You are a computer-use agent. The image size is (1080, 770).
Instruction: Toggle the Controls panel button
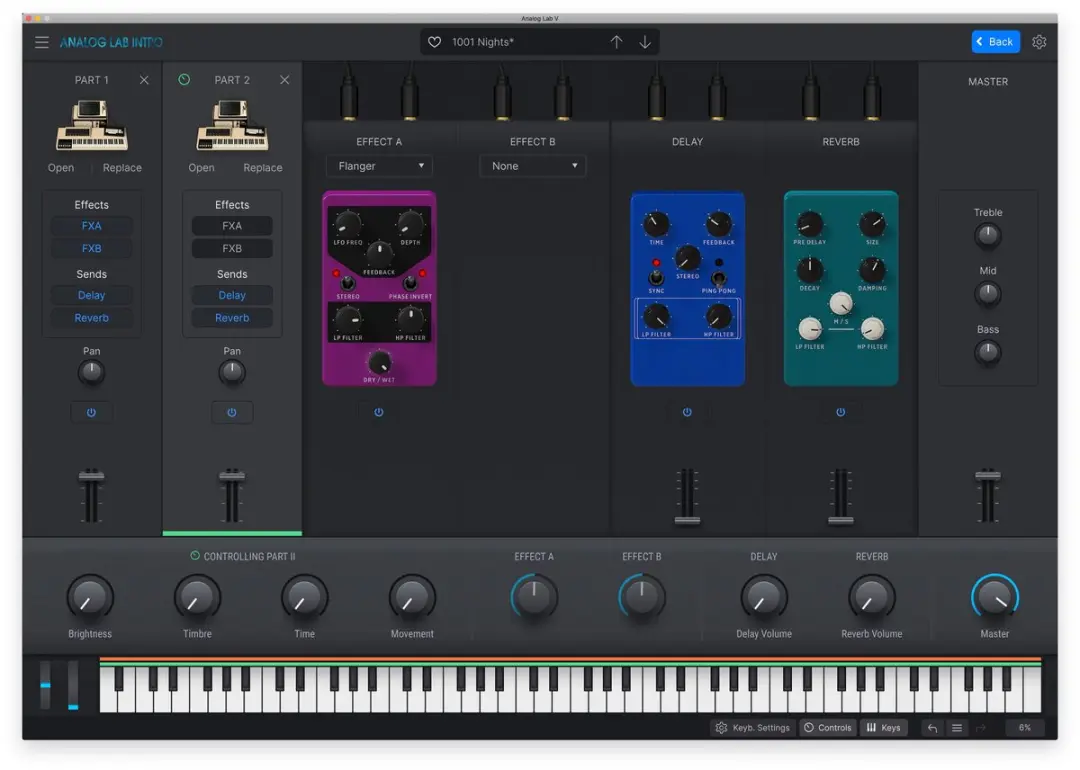tap(828, 728)
